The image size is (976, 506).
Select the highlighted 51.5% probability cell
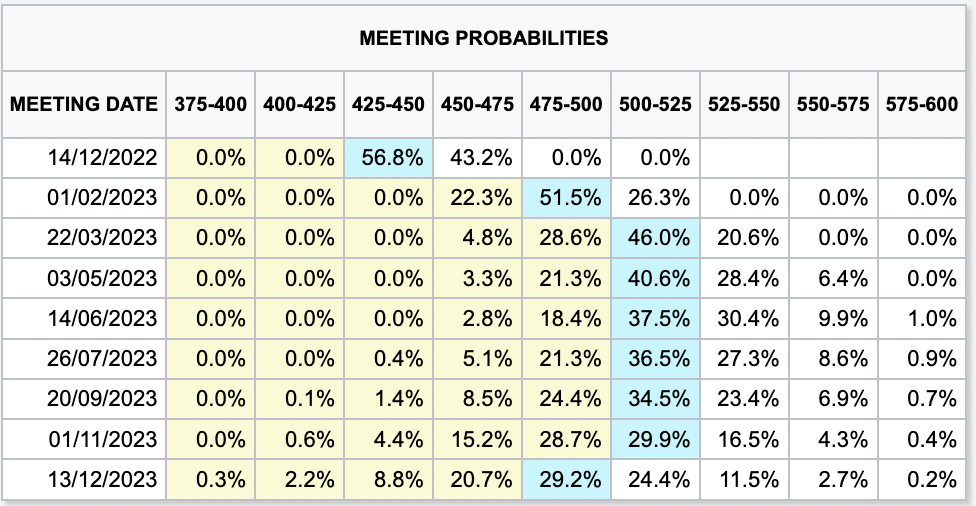pyautogui.click(x=566, y=198)
